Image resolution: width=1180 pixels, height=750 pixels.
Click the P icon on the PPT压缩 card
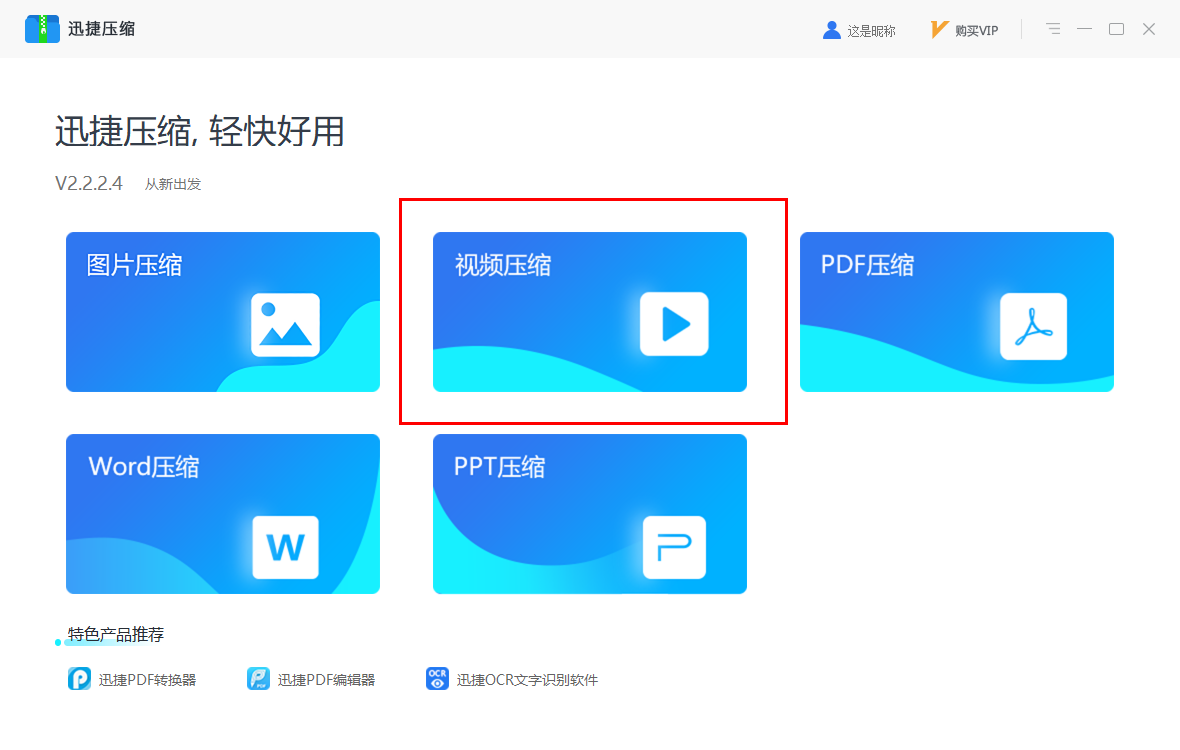coord(674,548)
